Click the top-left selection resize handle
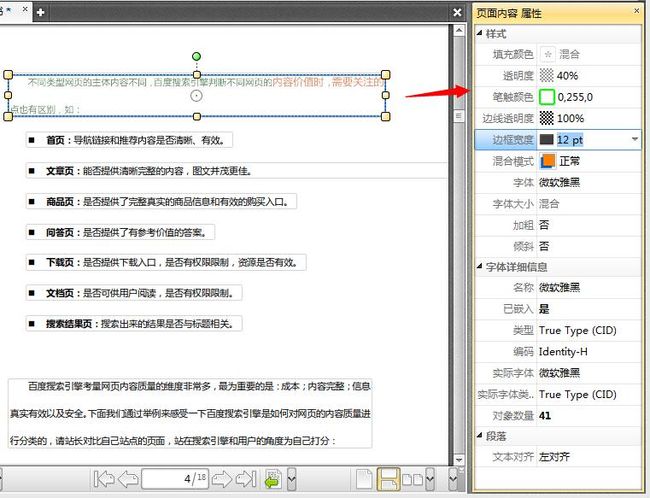The width and height of the screenshot is (650, 498). [x=8, y=75]
